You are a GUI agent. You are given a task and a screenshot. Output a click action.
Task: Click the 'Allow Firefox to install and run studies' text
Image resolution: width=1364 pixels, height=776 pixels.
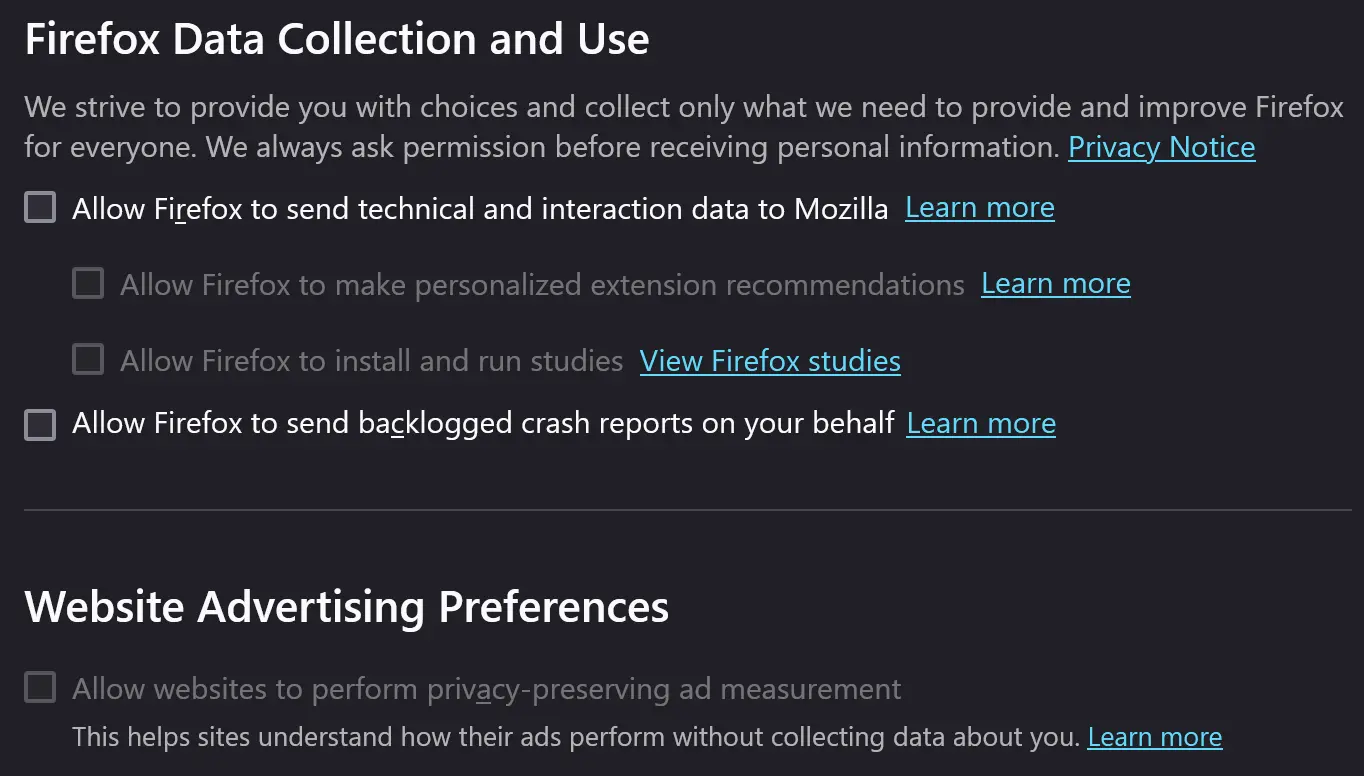372,361
